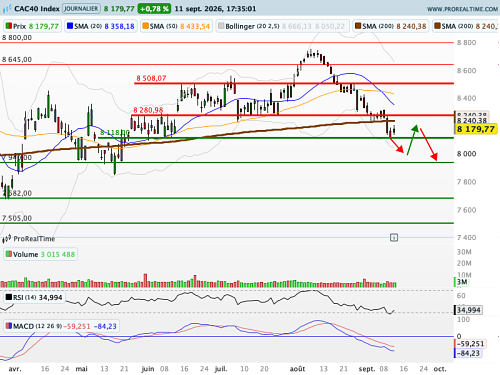Click the 8 280,98 resistance label
The image size is (500, 375).
(148, 110)
